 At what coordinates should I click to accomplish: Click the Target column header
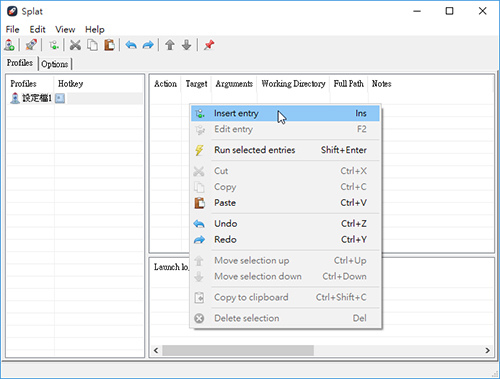point(196,84)
